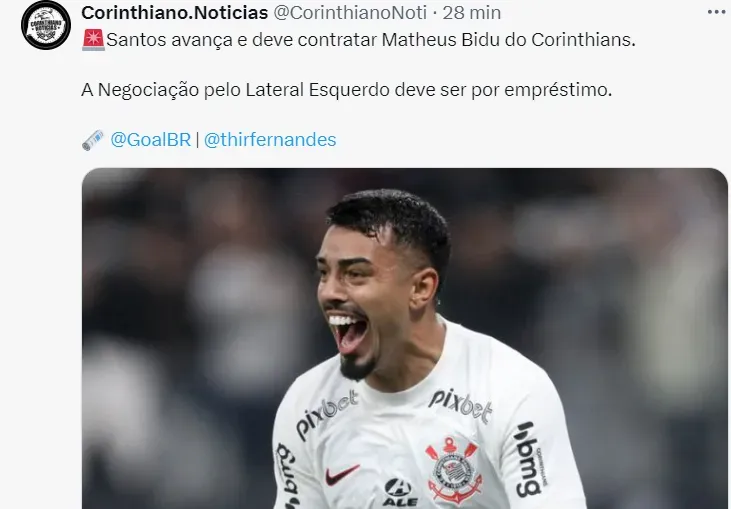Click the red siren emoji
This screenshot has width=731, height=509.
pos(93,40)
